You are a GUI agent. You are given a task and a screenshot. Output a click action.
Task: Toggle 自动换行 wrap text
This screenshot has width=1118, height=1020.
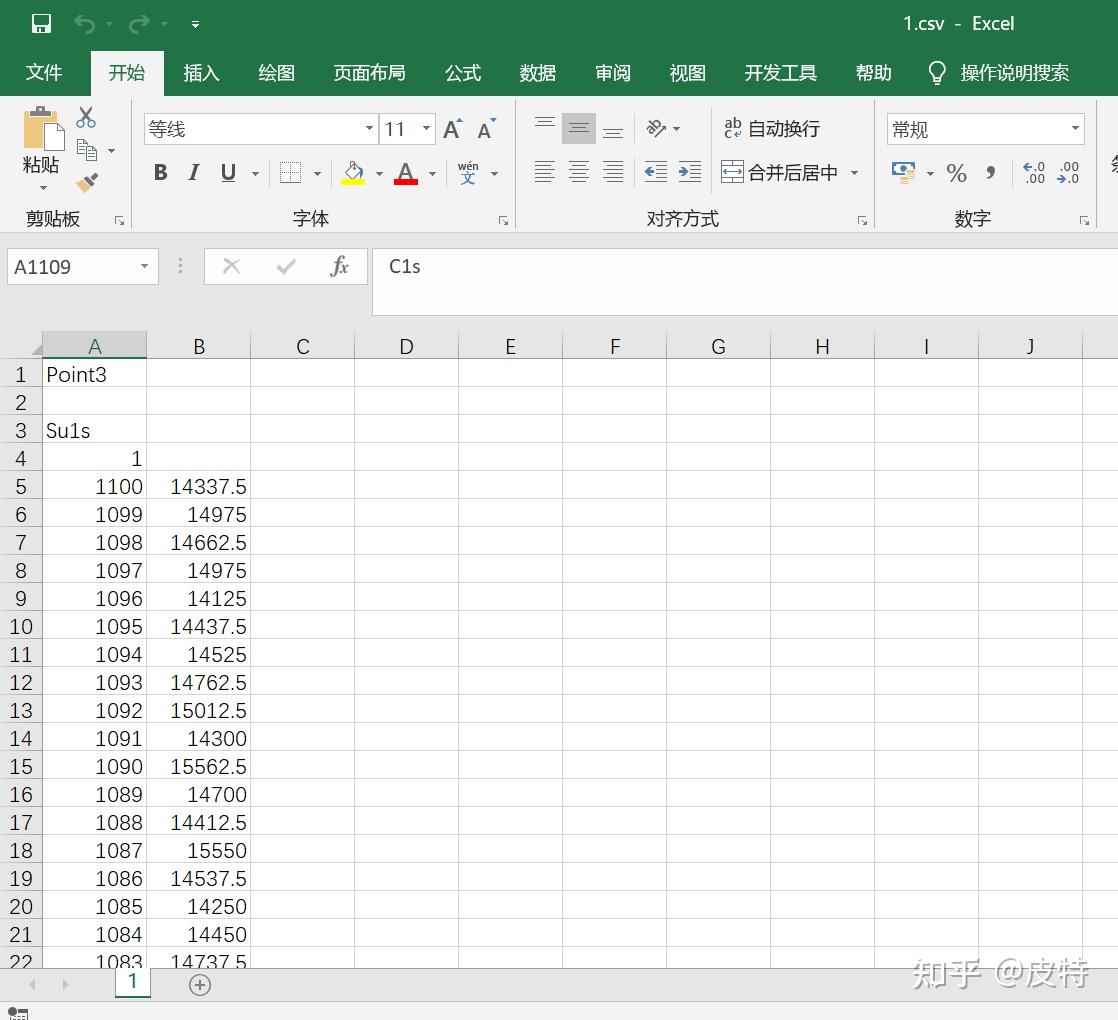click(x=771, y=128)
